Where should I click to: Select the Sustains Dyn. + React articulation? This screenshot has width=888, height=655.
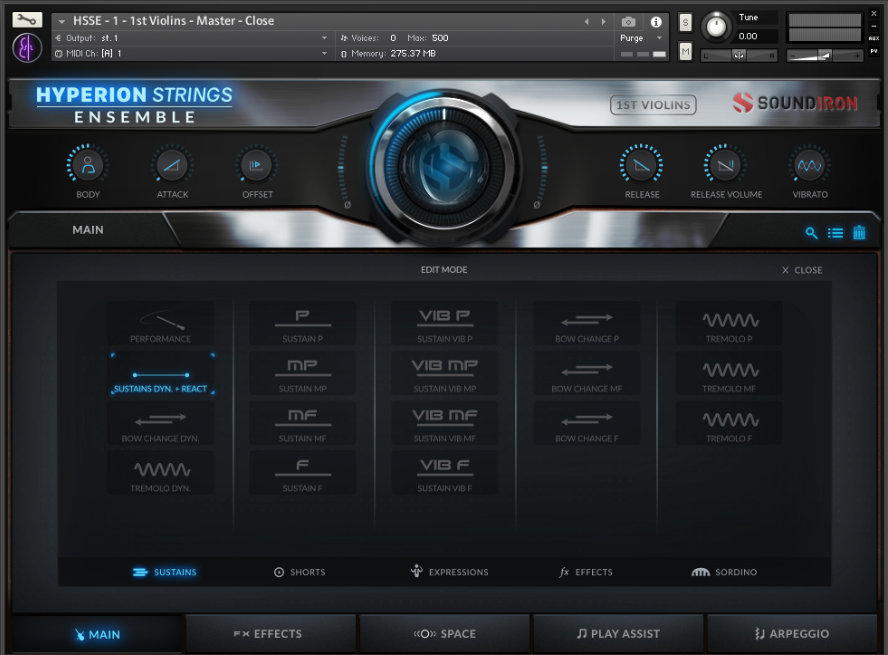[x=161, y=376]
